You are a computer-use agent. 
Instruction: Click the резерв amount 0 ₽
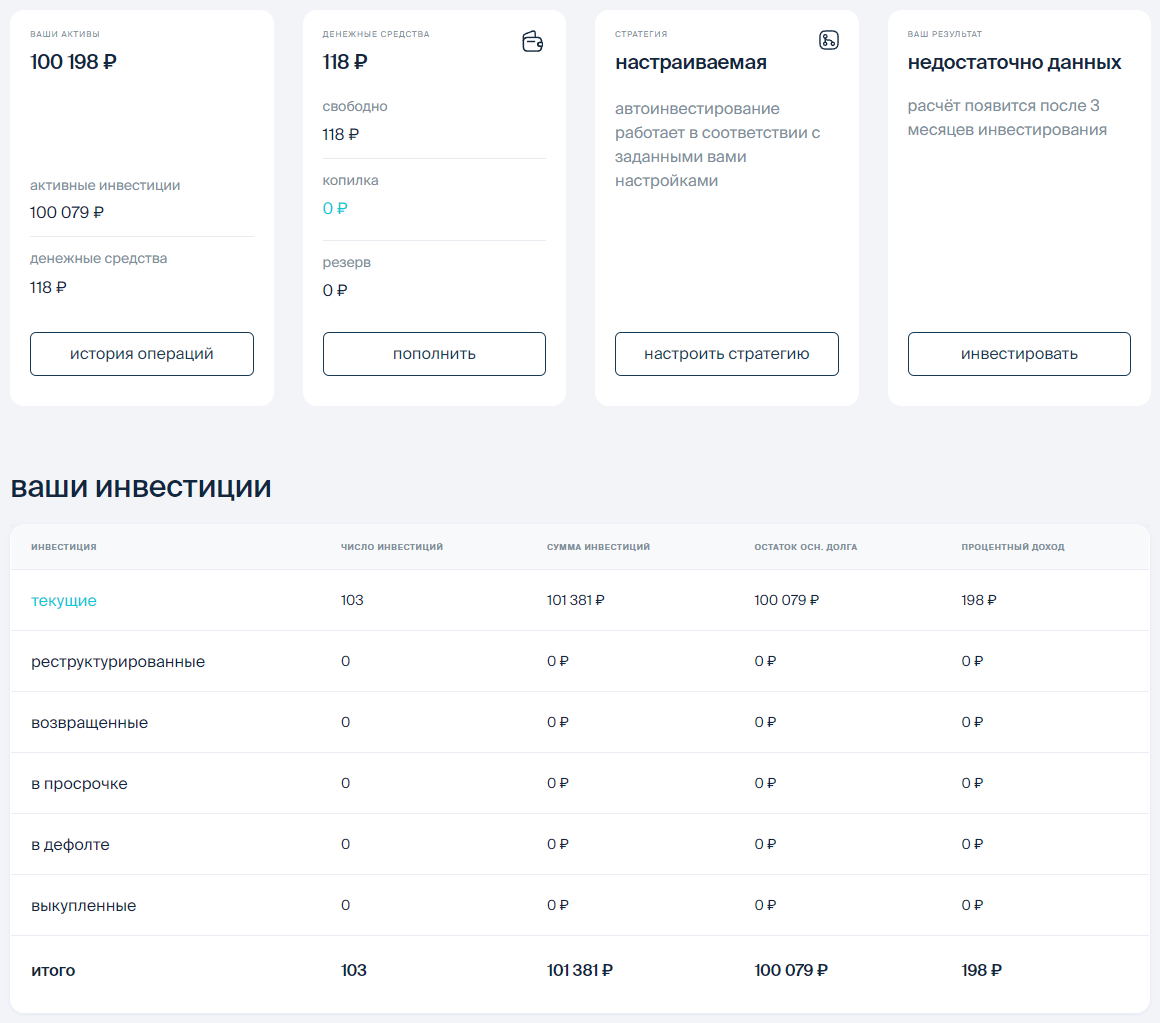(335, 290)
